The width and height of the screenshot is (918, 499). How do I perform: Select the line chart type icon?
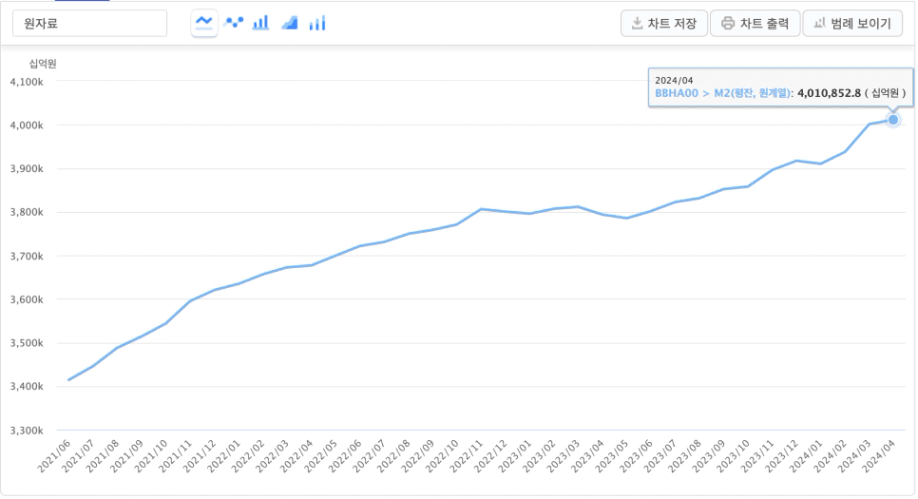204,22
